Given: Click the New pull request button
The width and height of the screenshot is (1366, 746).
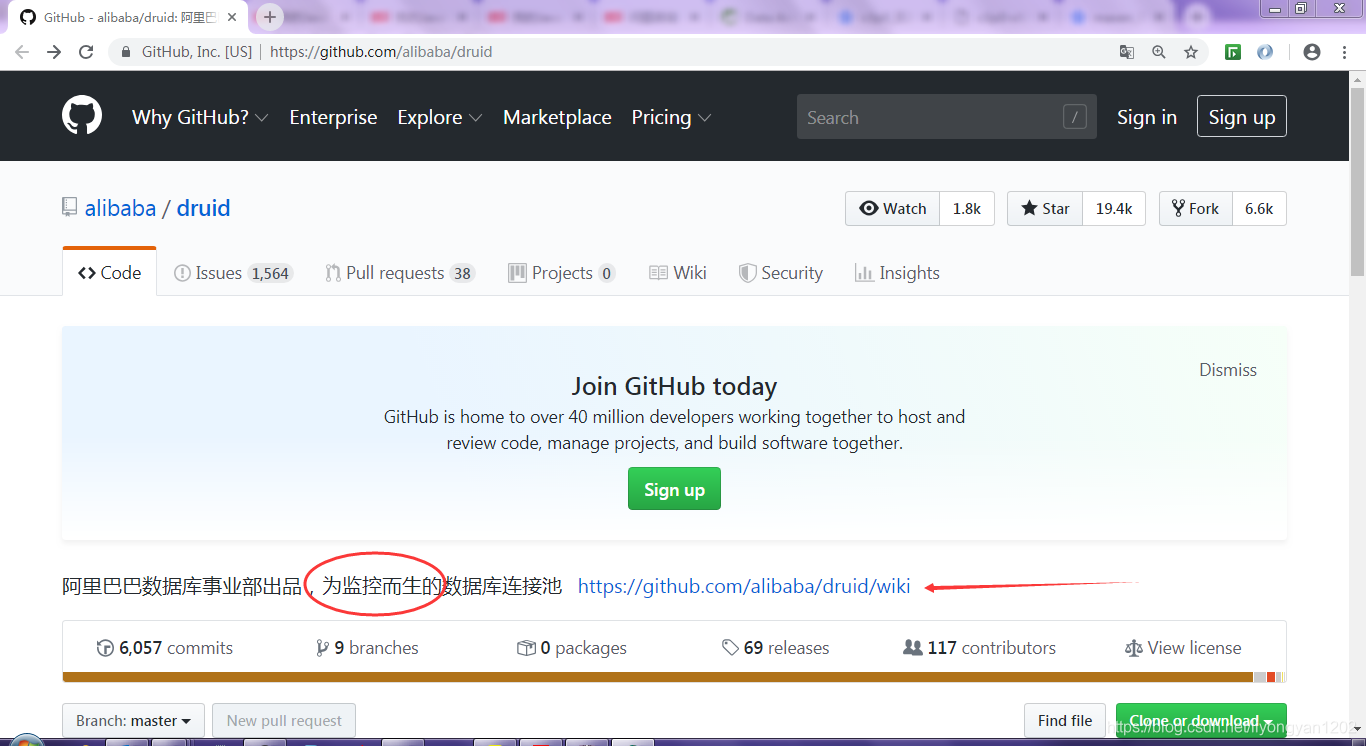Looking at the screenshot, I should [284, 720].
